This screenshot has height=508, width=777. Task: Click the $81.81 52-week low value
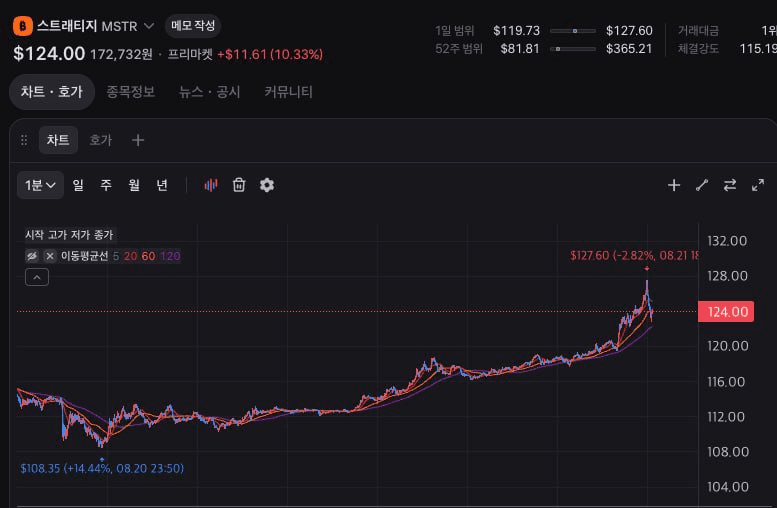click(520, 49)
